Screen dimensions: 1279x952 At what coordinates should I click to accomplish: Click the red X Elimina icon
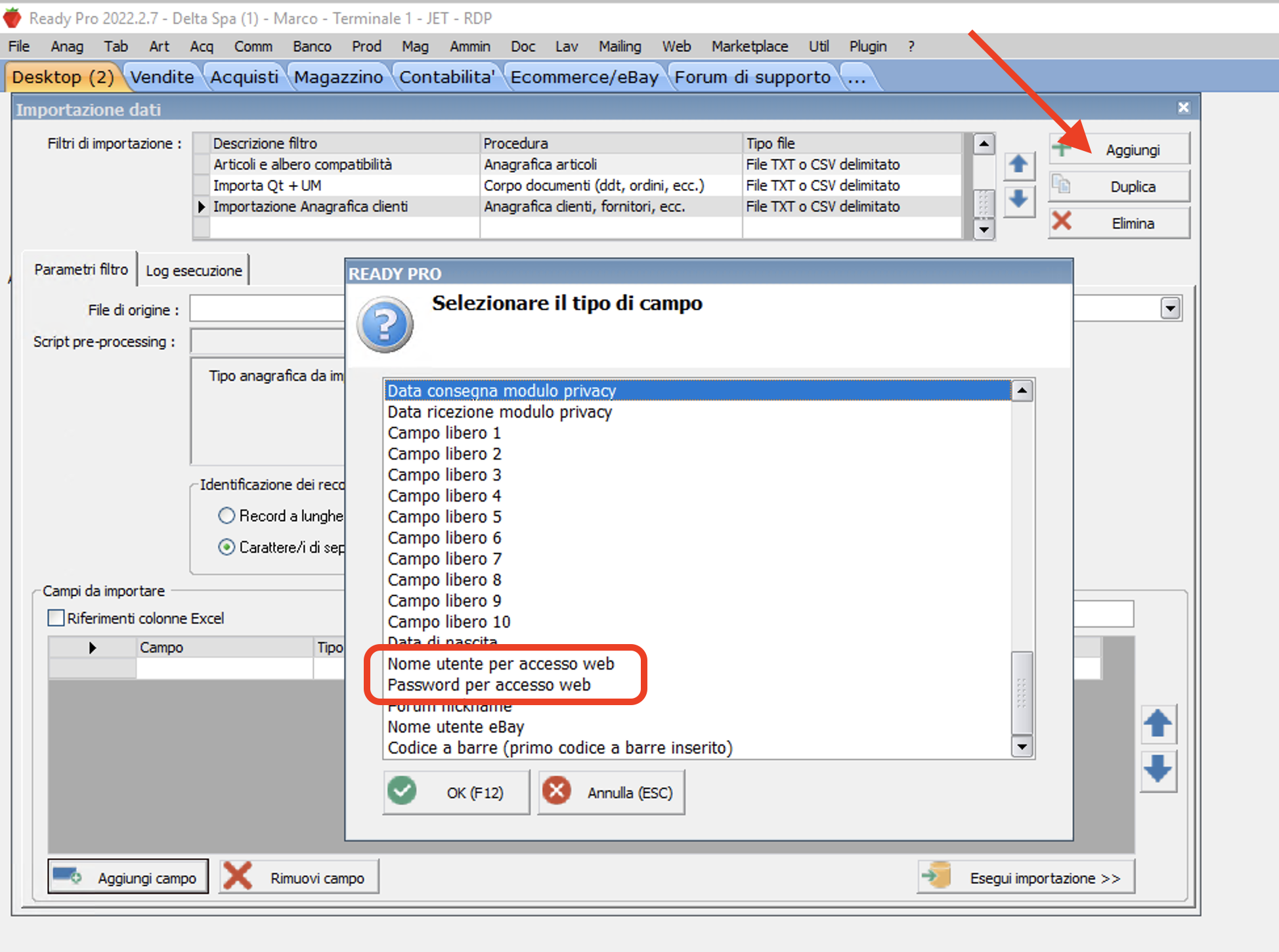coord(1062,222)
